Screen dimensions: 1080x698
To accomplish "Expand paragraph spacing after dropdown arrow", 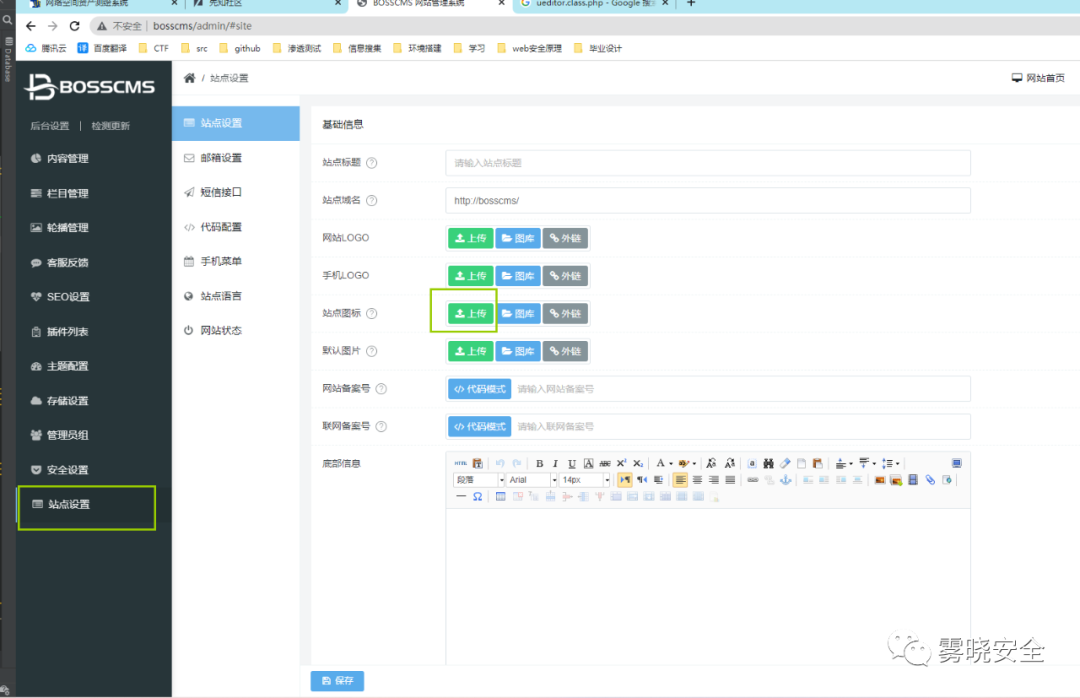I will click(875, 464).
